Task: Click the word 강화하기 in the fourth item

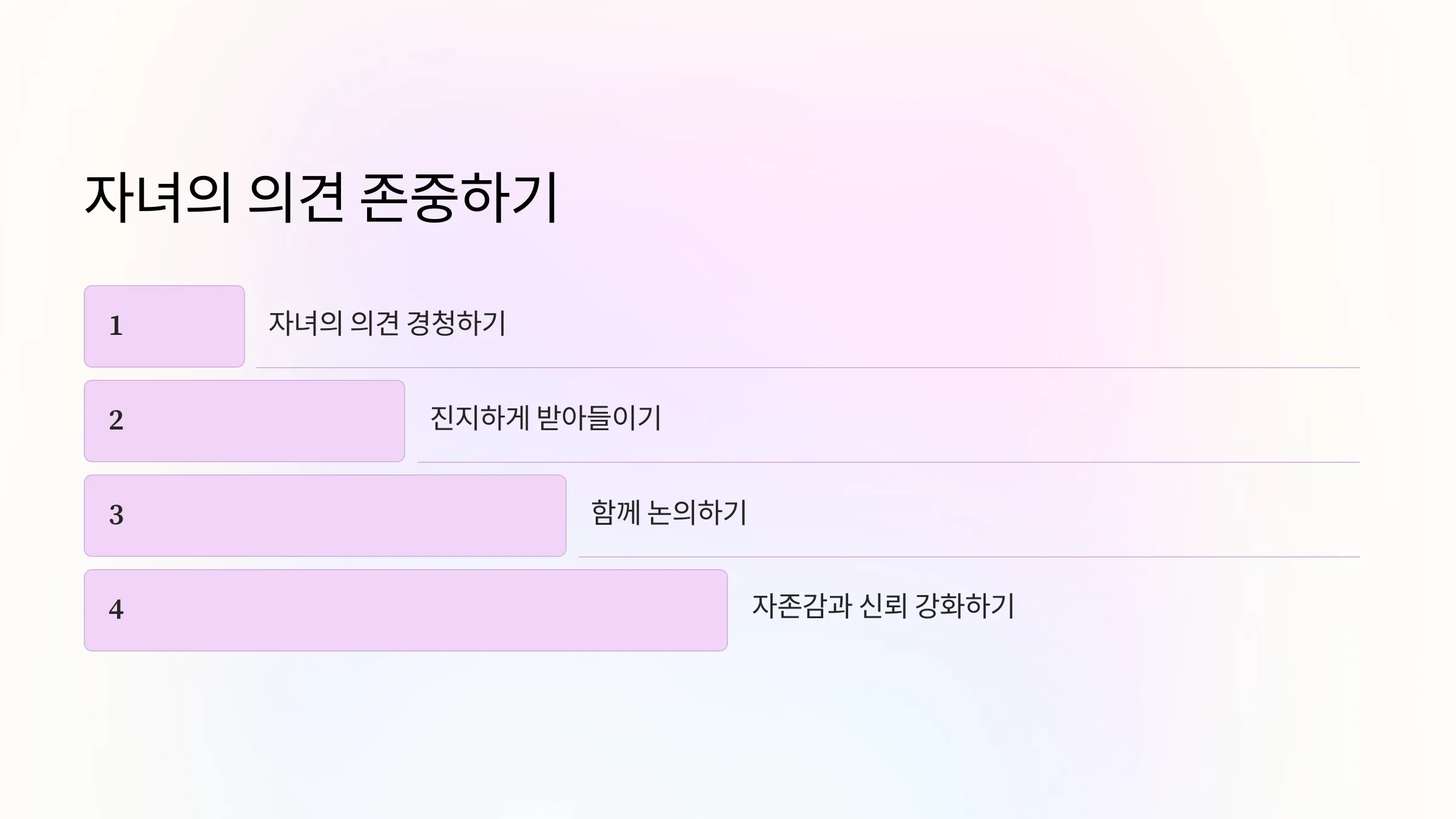Action: coord(965,606)
